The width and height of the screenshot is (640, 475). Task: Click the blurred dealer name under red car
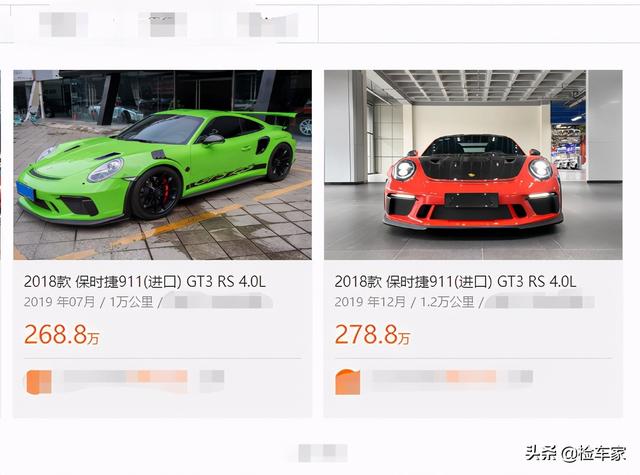(434, 376)
